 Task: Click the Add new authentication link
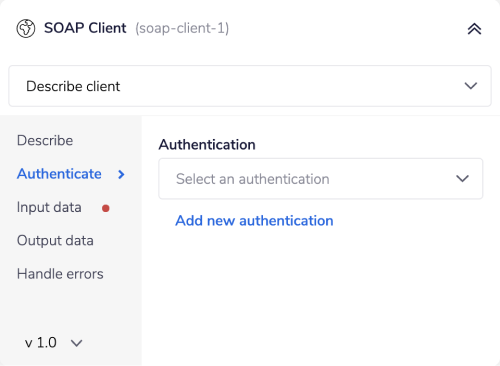[254, 221]
